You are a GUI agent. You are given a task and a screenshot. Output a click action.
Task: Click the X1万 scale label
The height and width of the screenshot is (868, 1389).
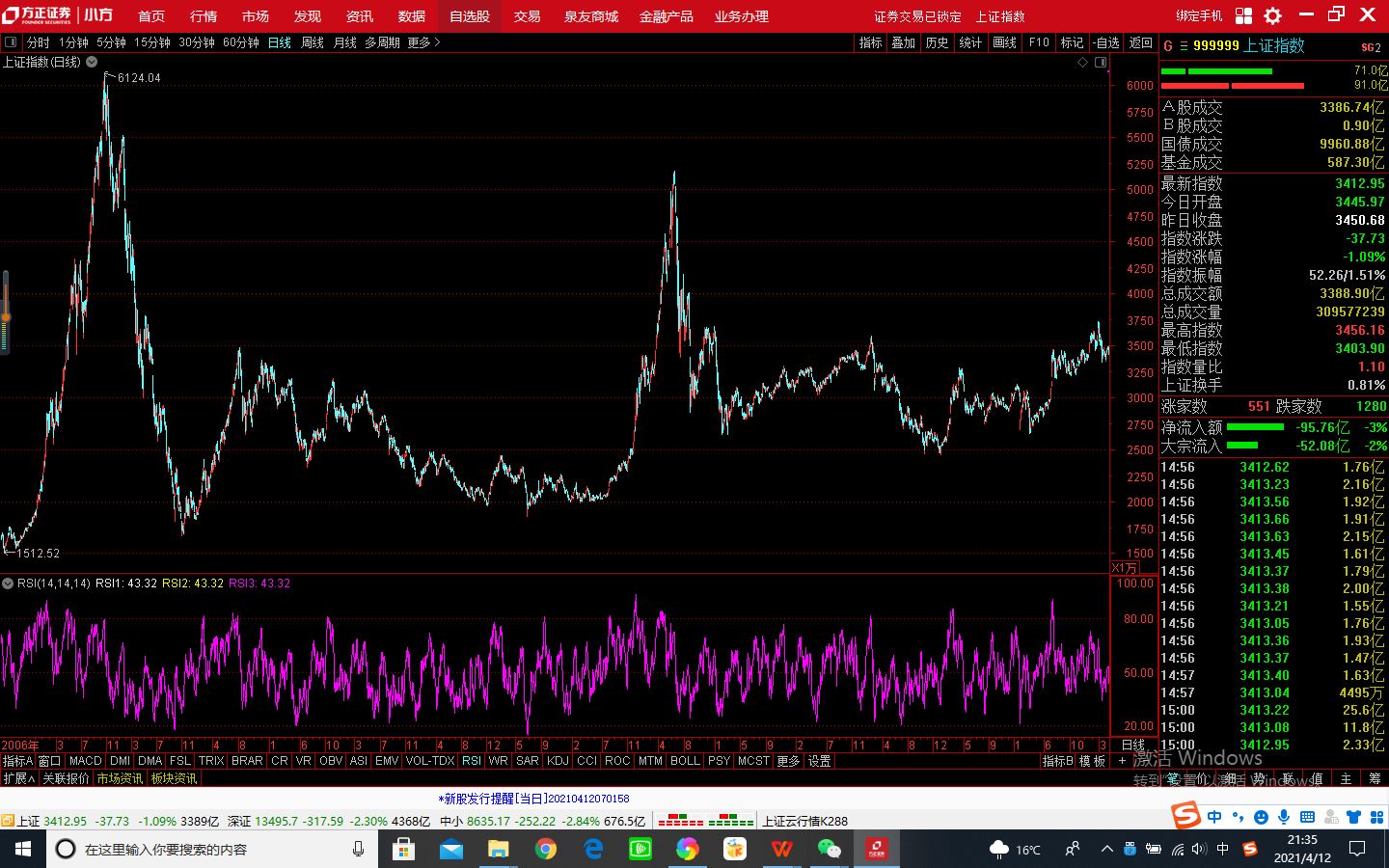(x=1125, y=567)
